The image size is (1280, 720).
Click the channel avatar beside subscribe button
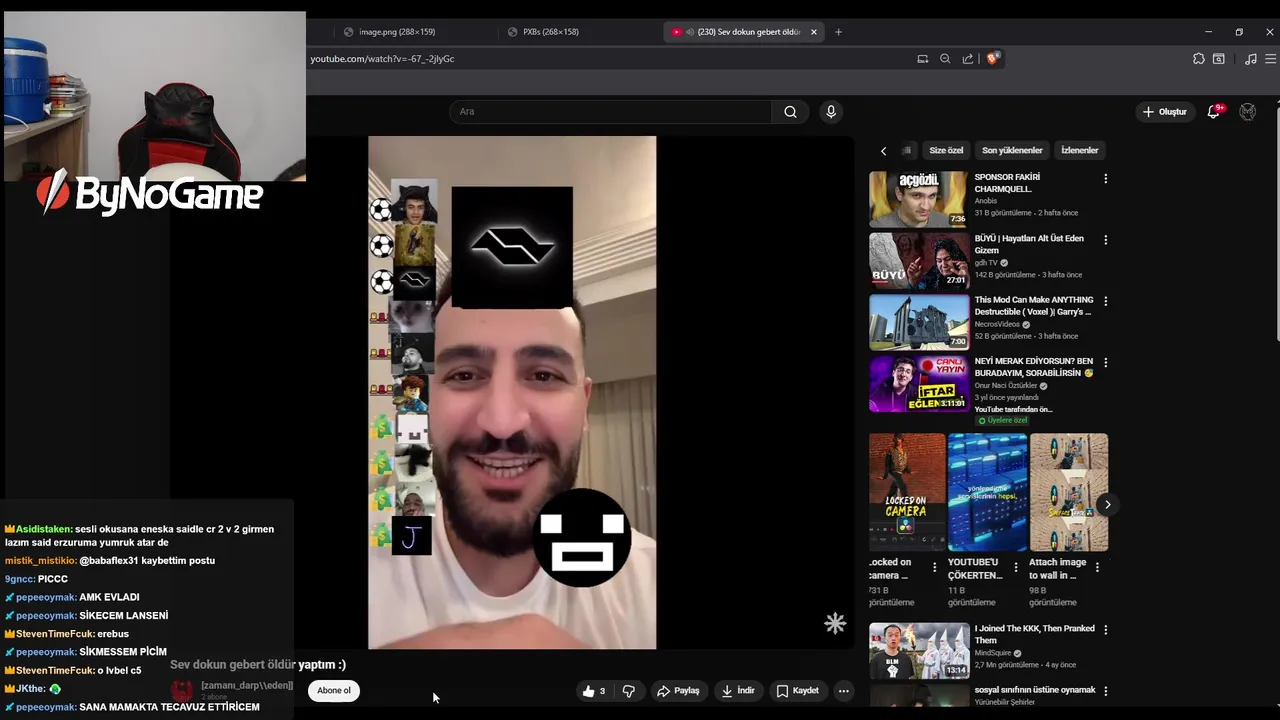[x=182, y=690]
